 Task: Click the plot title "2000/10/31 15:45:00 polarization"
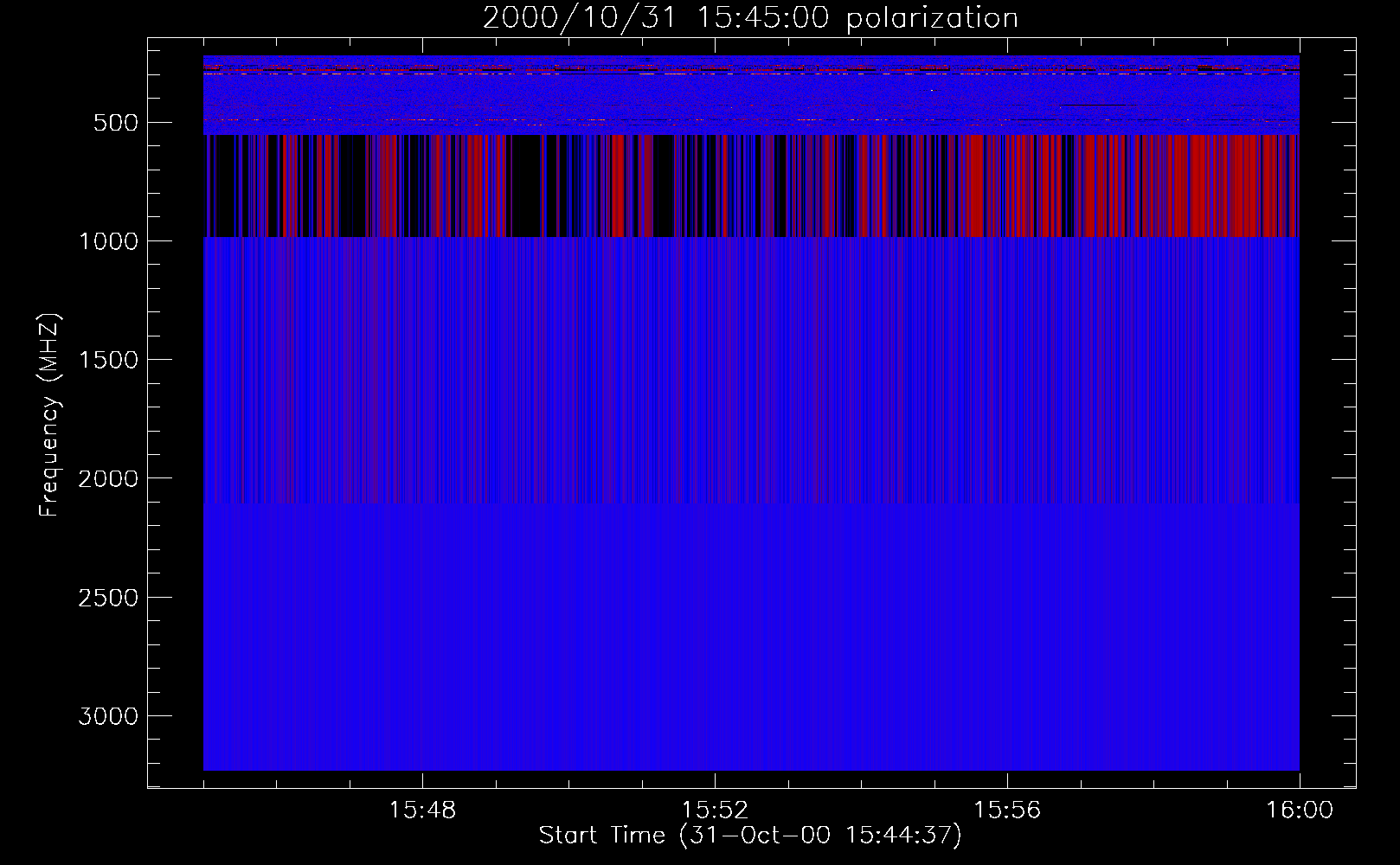[750, 18]
